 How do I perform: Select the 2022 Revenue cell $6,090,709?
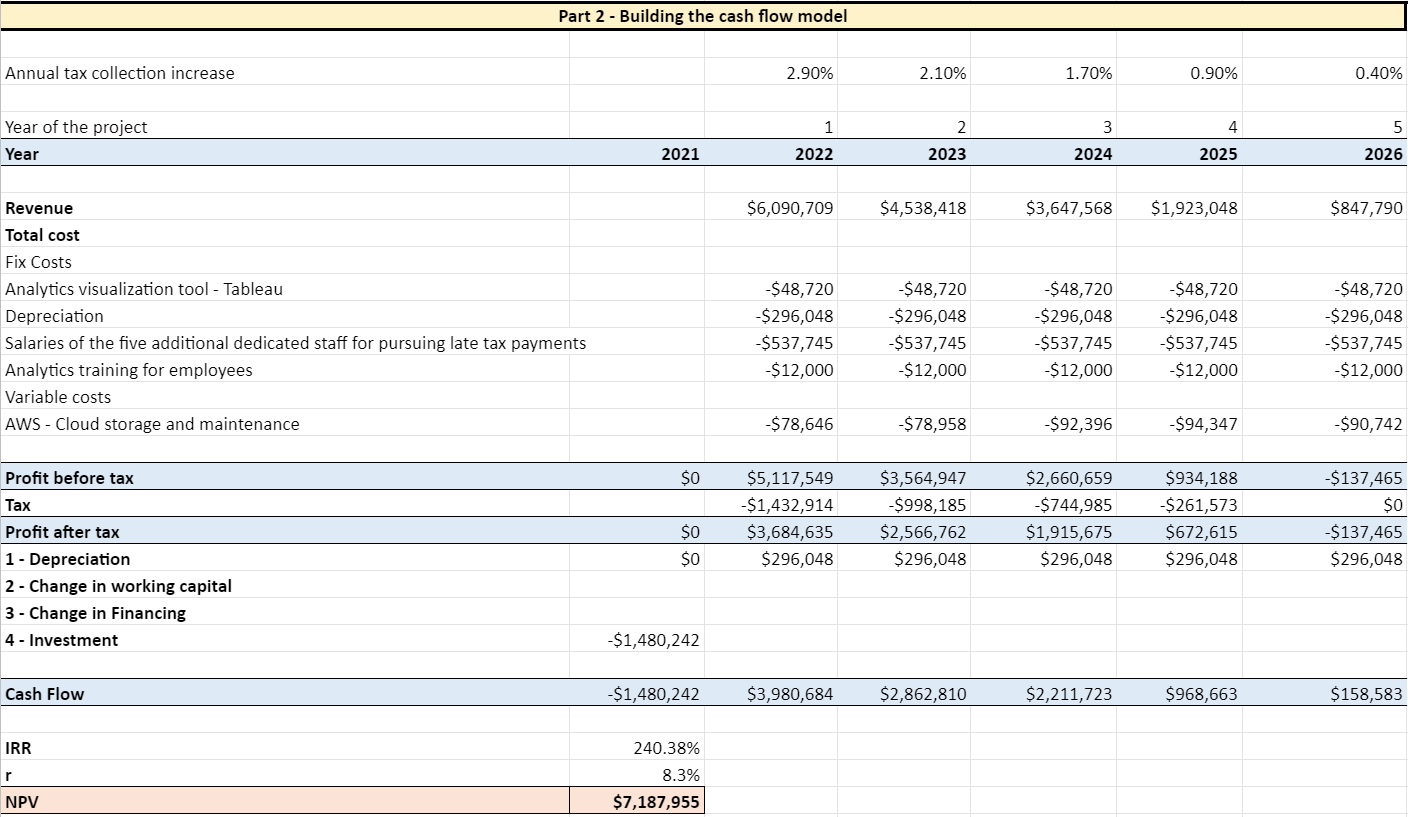click(790, 208)
